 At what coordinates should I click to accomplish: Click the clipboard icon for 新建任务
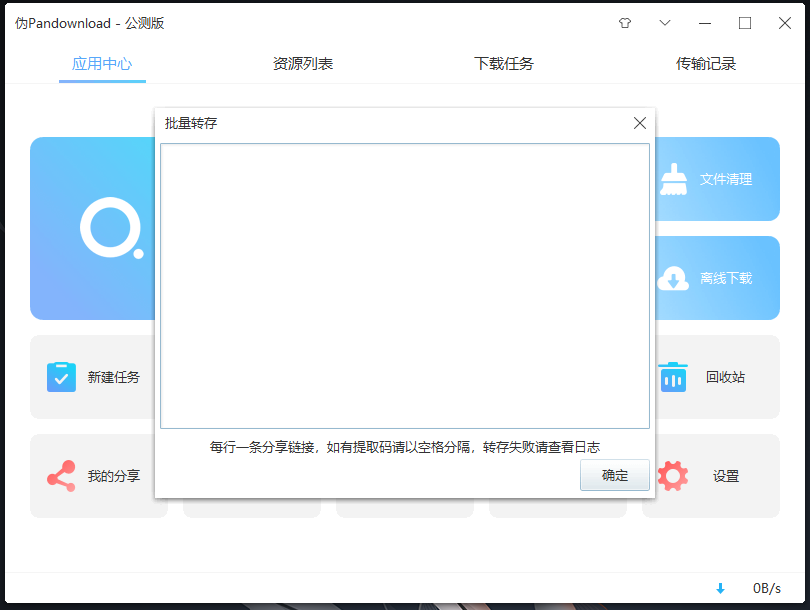point(61,377)
